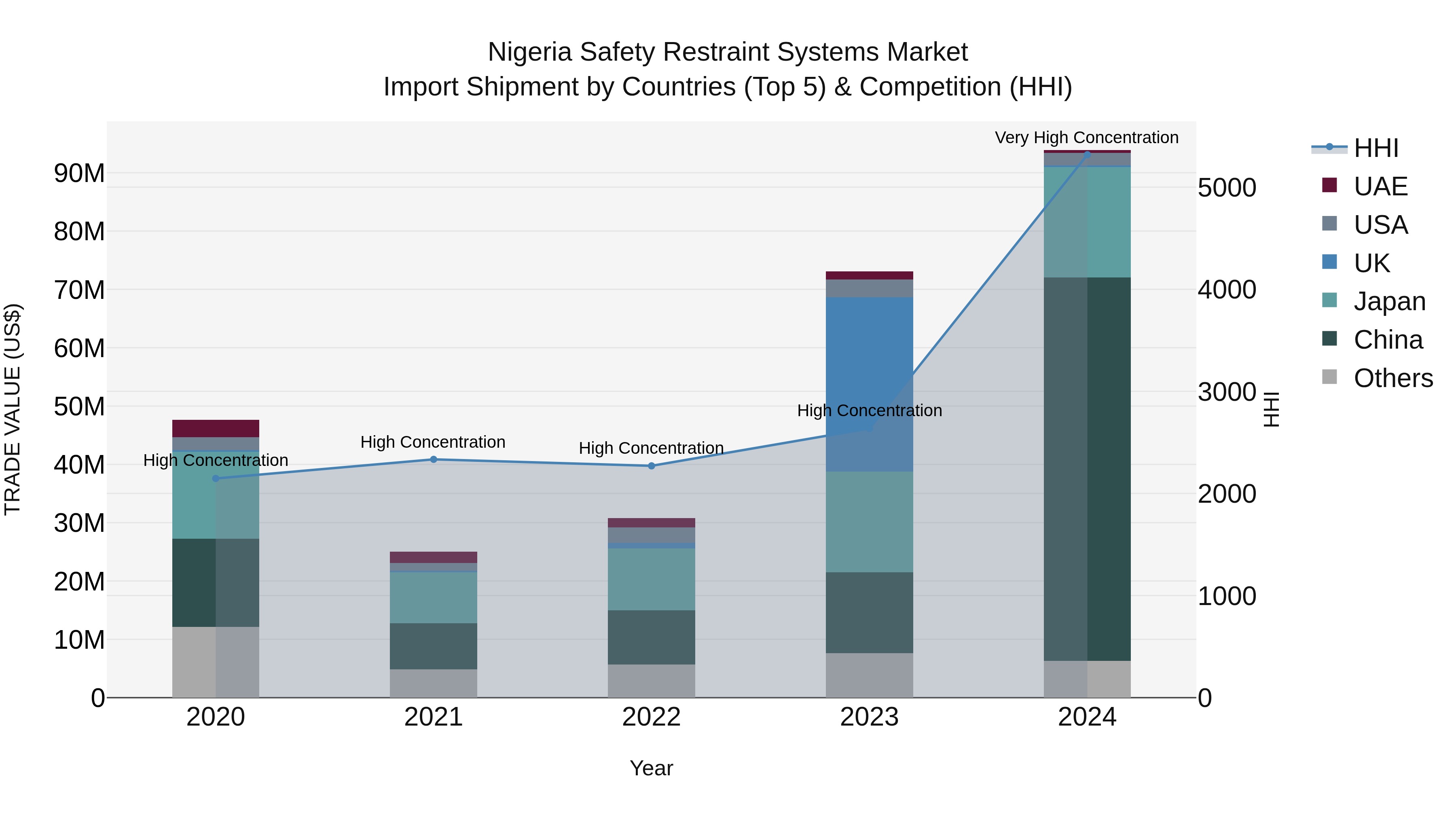Toggle the China legend entry
The height and width of the screenshot is (819, 1456).
click(x=1372, y=340)
